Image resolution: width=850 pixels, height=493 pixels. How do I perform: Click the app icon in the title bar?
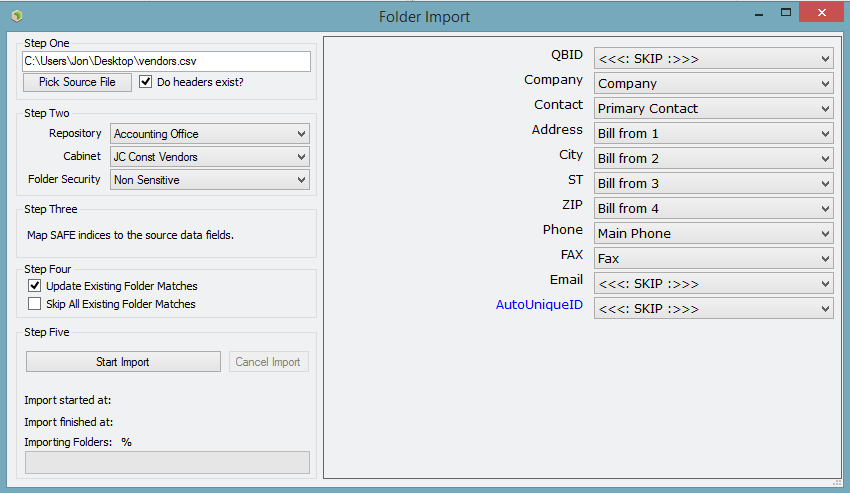pos(17,16)
